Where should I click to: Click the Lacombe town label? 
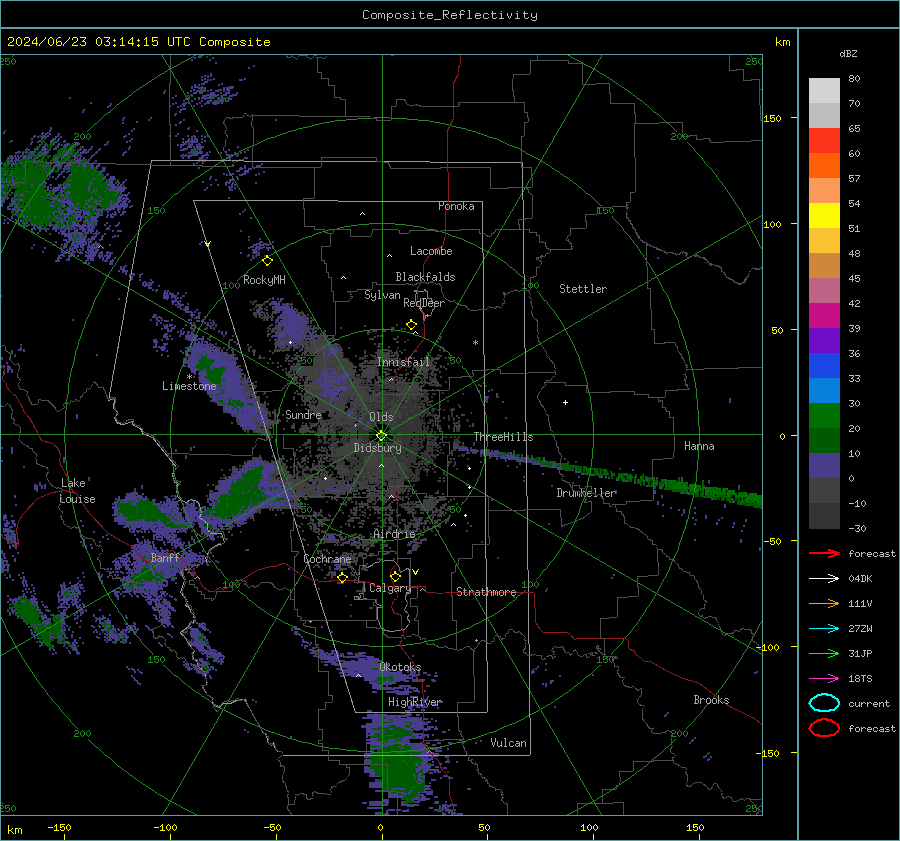[431, 251]
